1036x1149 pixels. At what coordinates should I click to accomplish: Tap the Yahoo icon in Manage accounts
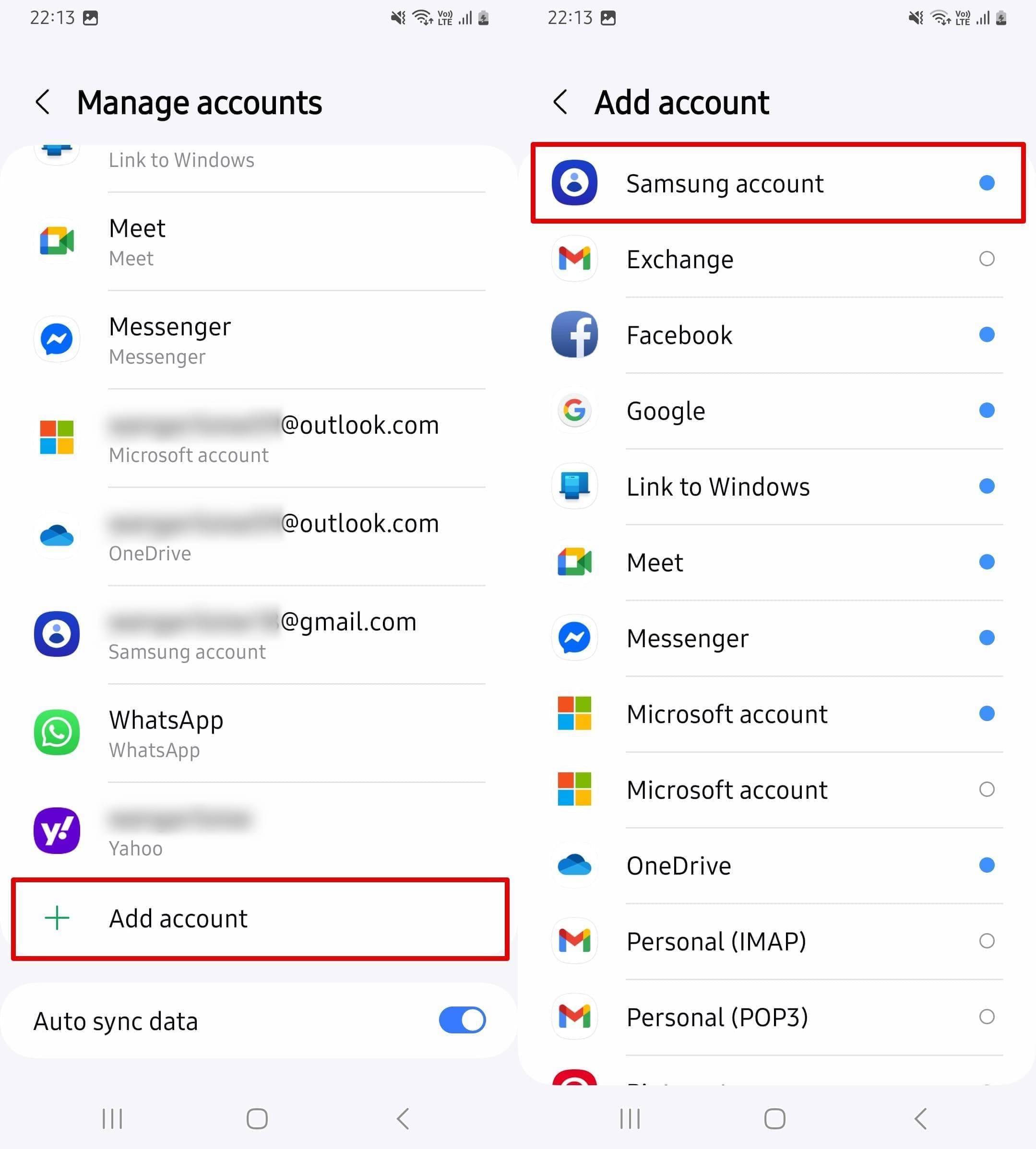coord(57,831)
